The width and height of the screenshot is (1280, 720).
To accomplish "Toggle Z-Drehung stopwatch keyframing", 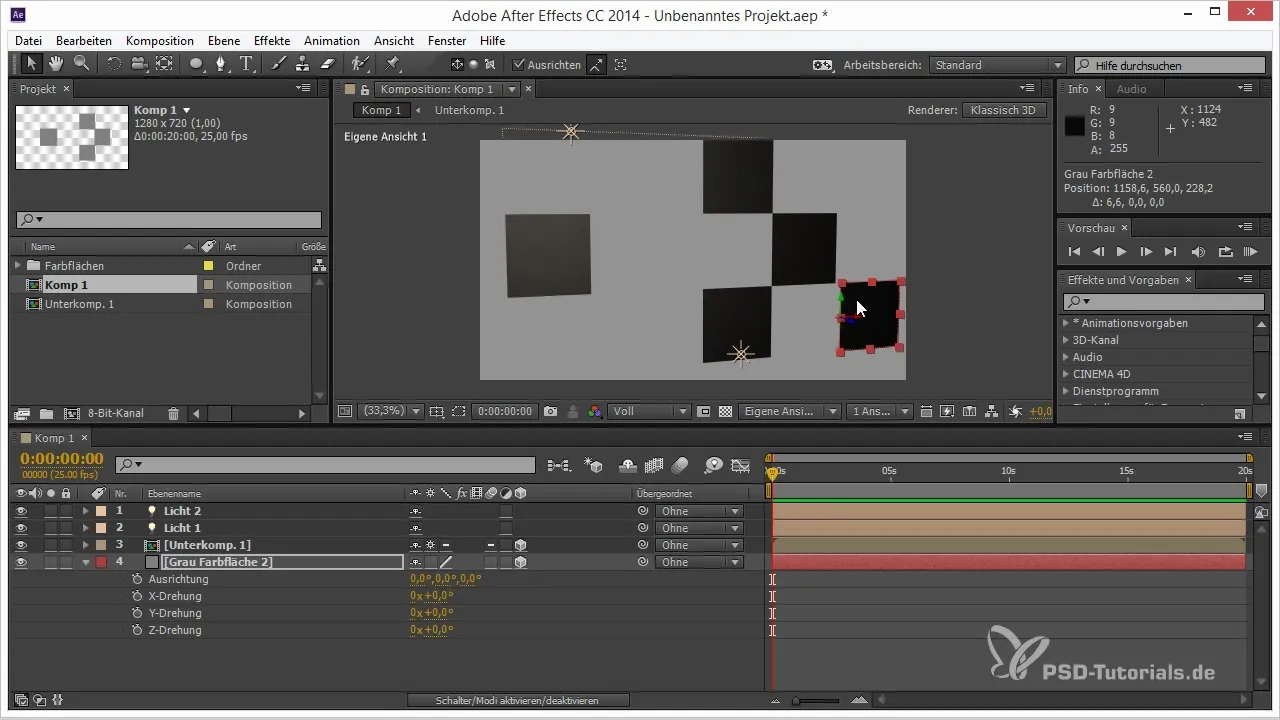I will point(138,630).
